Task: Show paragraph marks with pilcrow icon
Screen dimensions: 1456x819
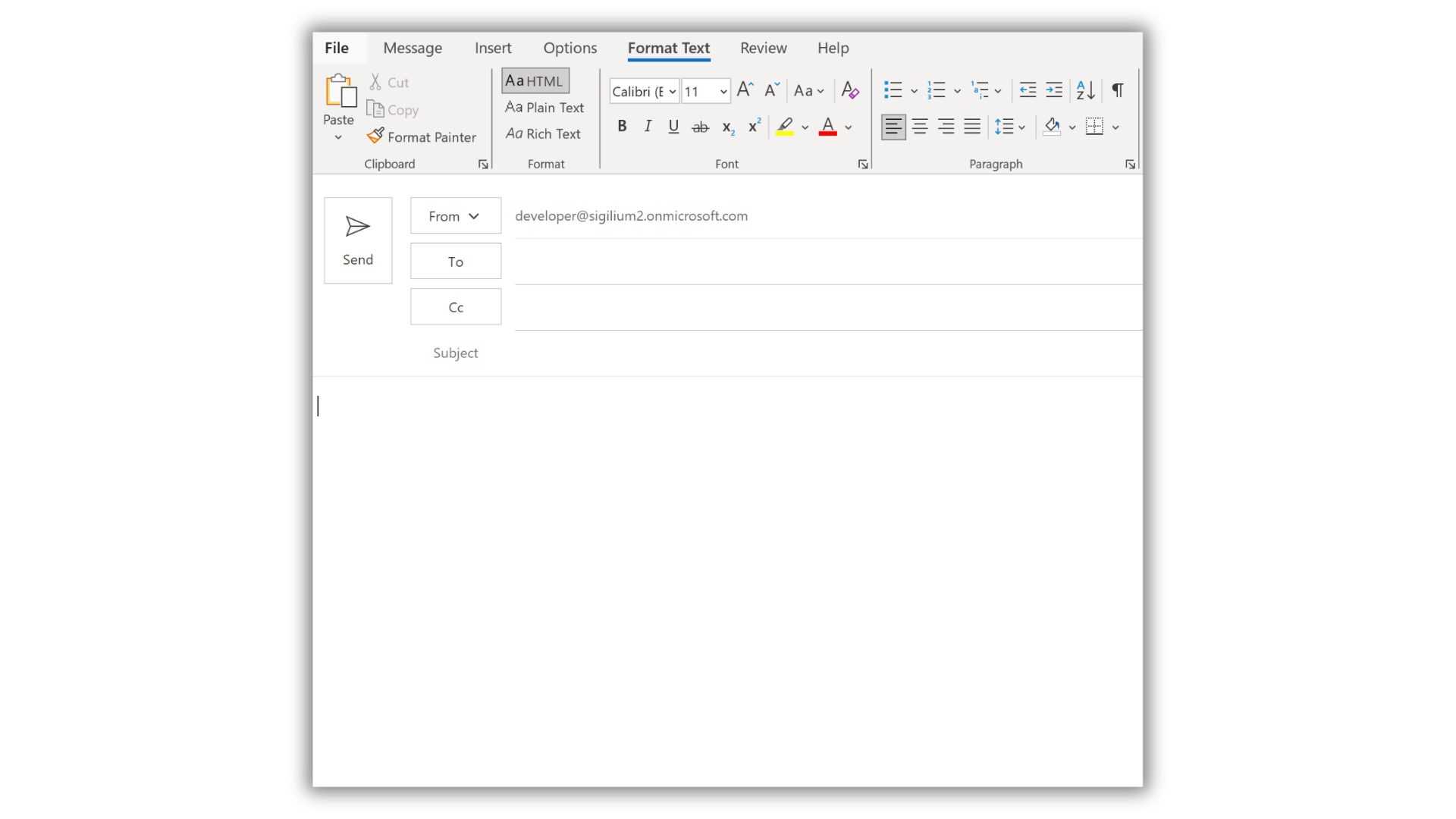Action: pyautogui.click(x=1118, y=90)
